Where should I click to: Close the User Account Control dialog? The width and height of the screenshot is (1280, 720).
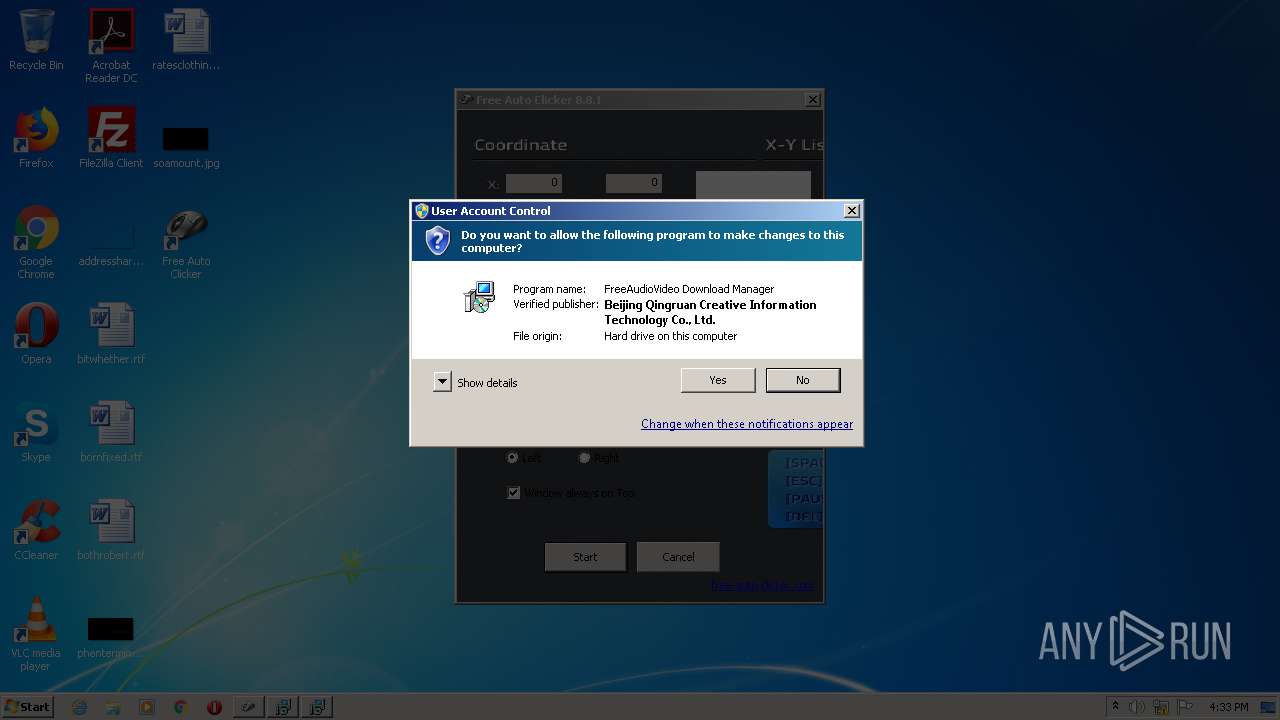(851, 211)
